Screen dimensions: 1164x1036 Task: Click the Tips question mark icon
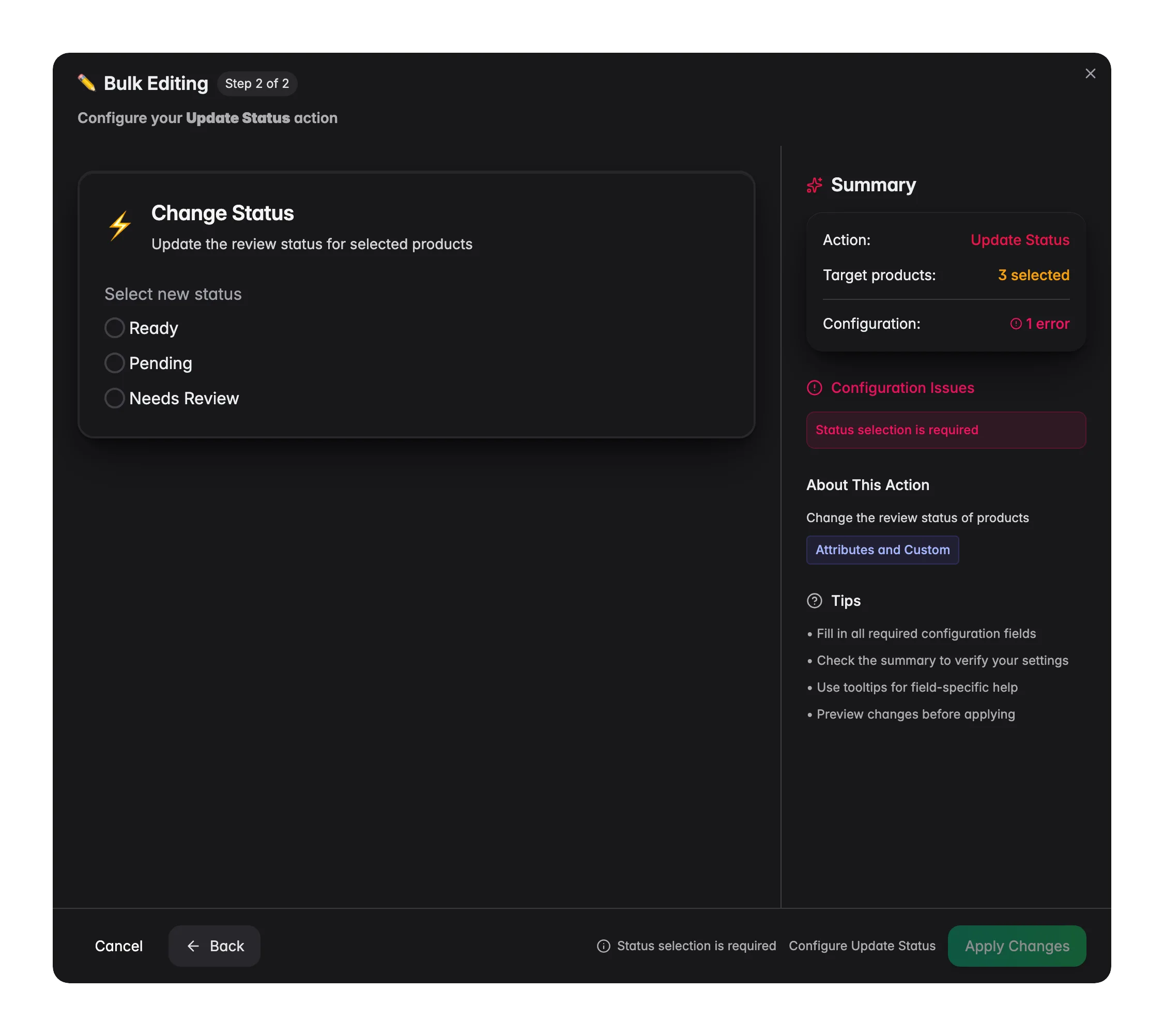(x=815, y=601)
